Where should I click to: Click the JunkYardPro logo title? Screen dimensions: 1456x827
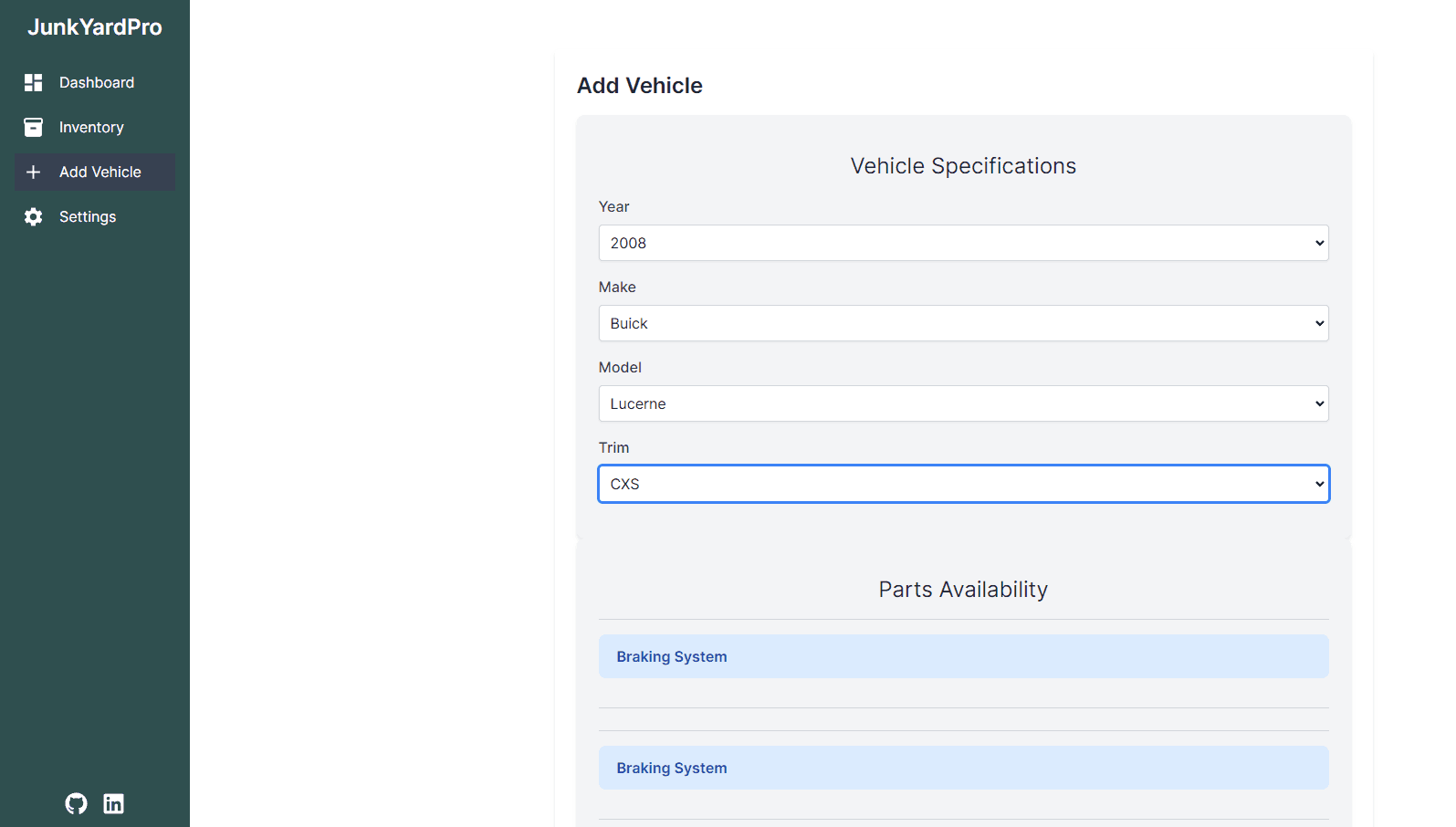(x=95, y=27)
